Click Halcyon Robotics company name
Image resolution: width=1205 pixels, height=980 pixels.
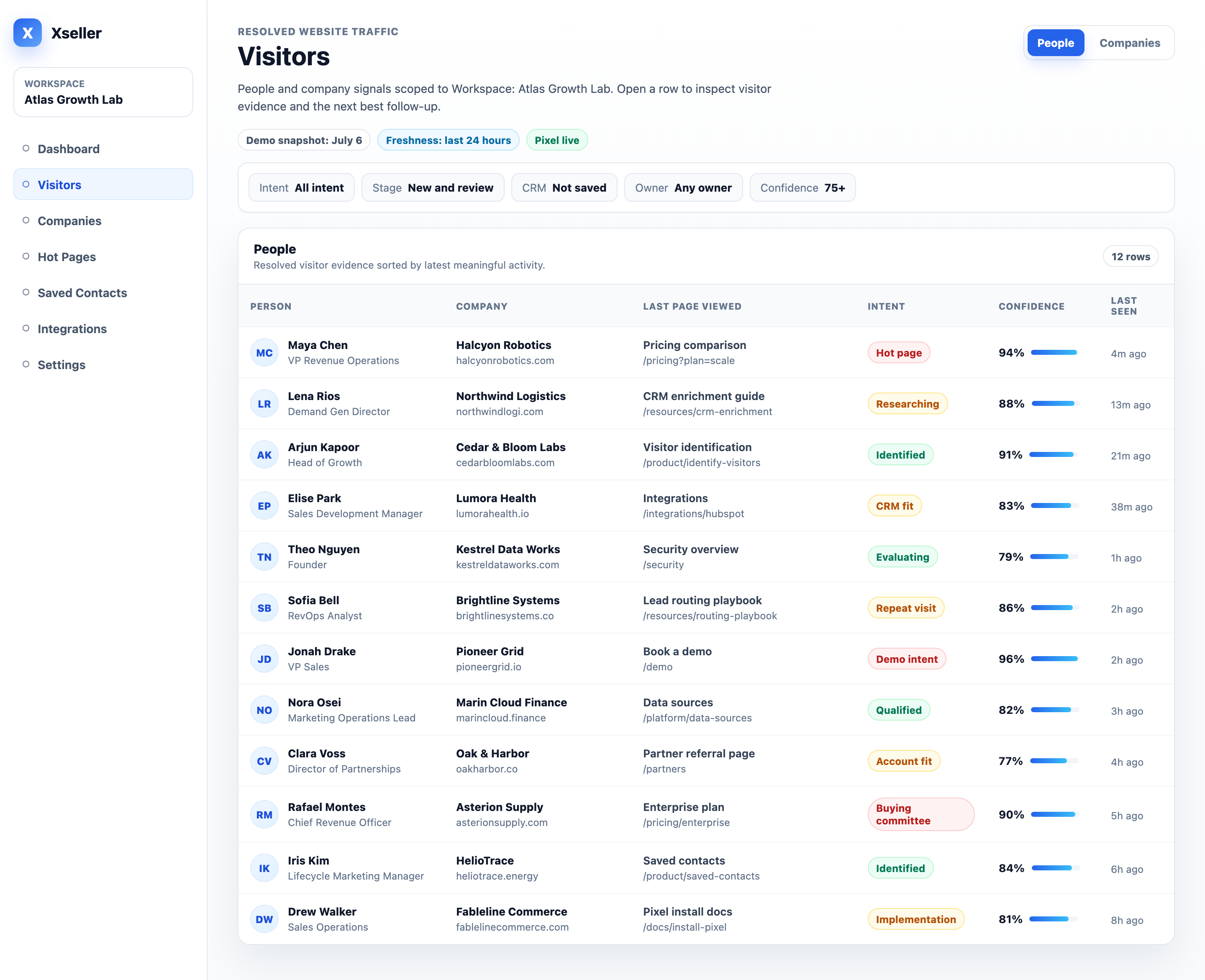[x=503, y=345]
